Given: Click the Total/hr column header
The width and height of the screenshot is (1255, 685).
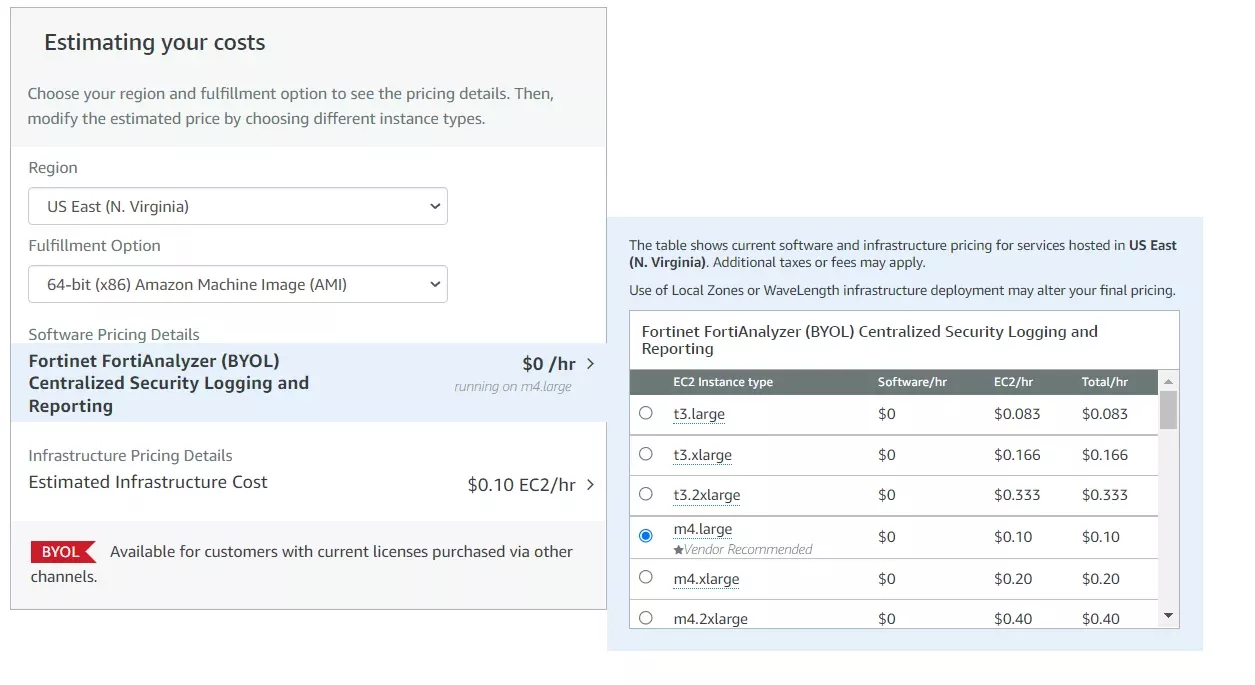Looking at the screenshot, I should pos(1105,382).
